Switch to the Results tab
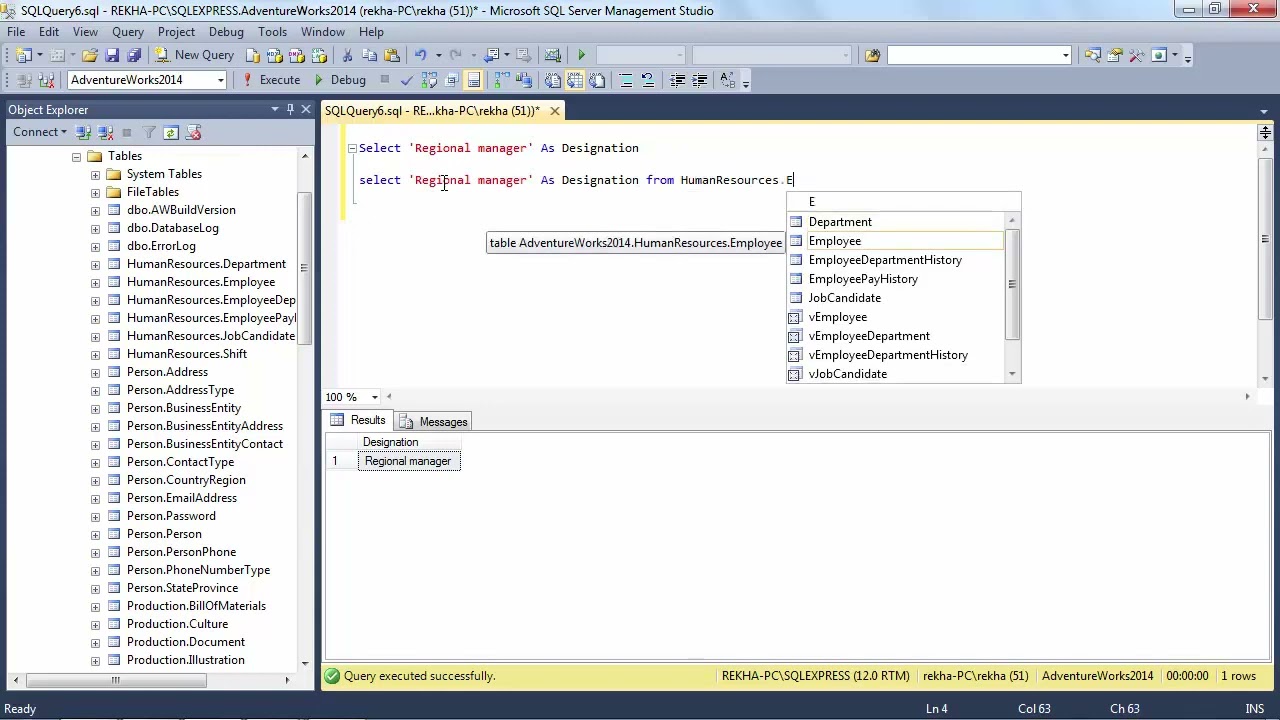Viewport: 1280px width, 720px height. (358, 421)
